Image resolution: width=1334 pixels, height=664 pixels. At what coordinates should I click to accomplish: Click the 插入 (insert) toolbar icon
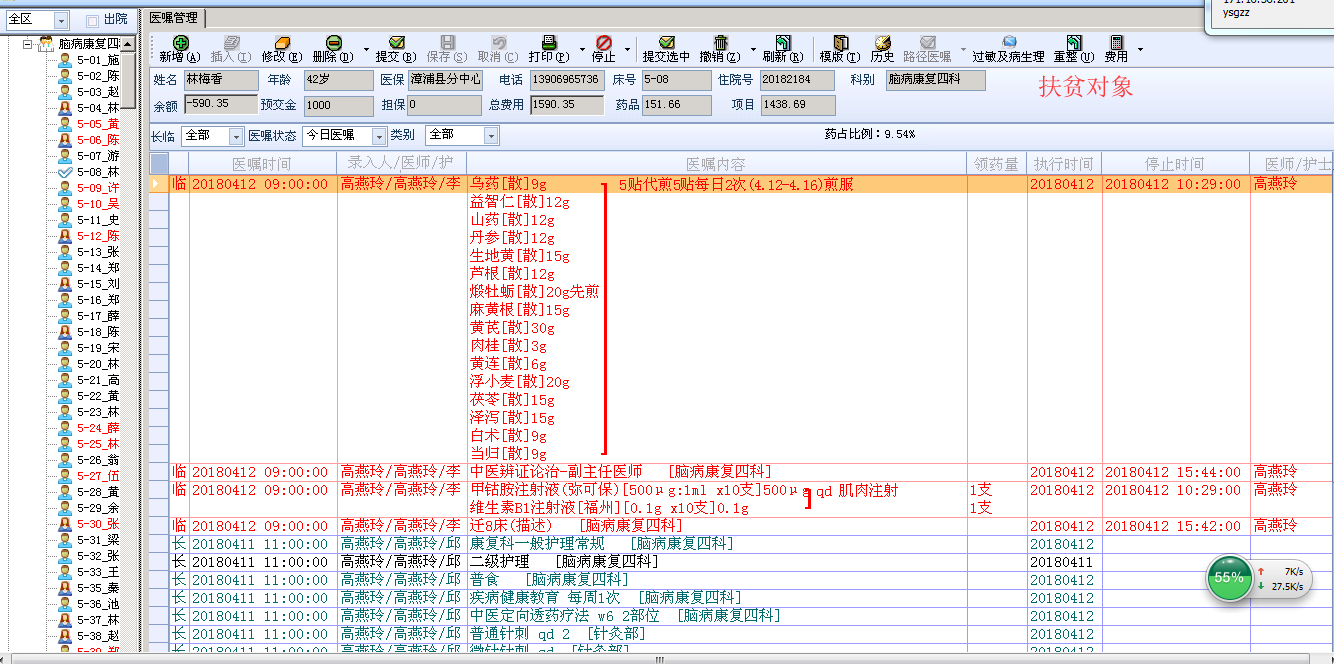tap(230, 43)
